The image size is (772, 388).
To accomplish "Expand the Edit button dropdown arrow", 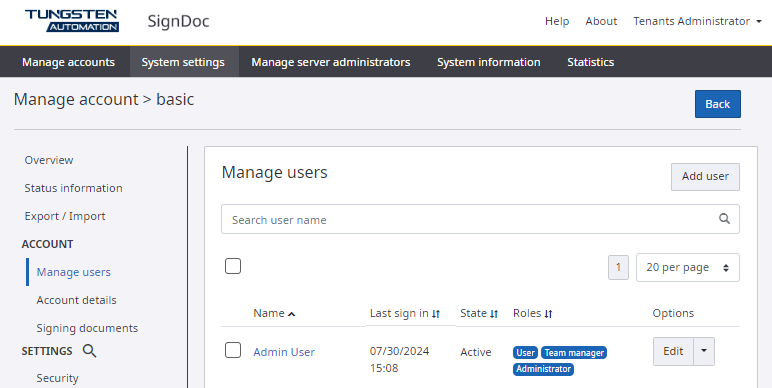I will coord(704,351).
